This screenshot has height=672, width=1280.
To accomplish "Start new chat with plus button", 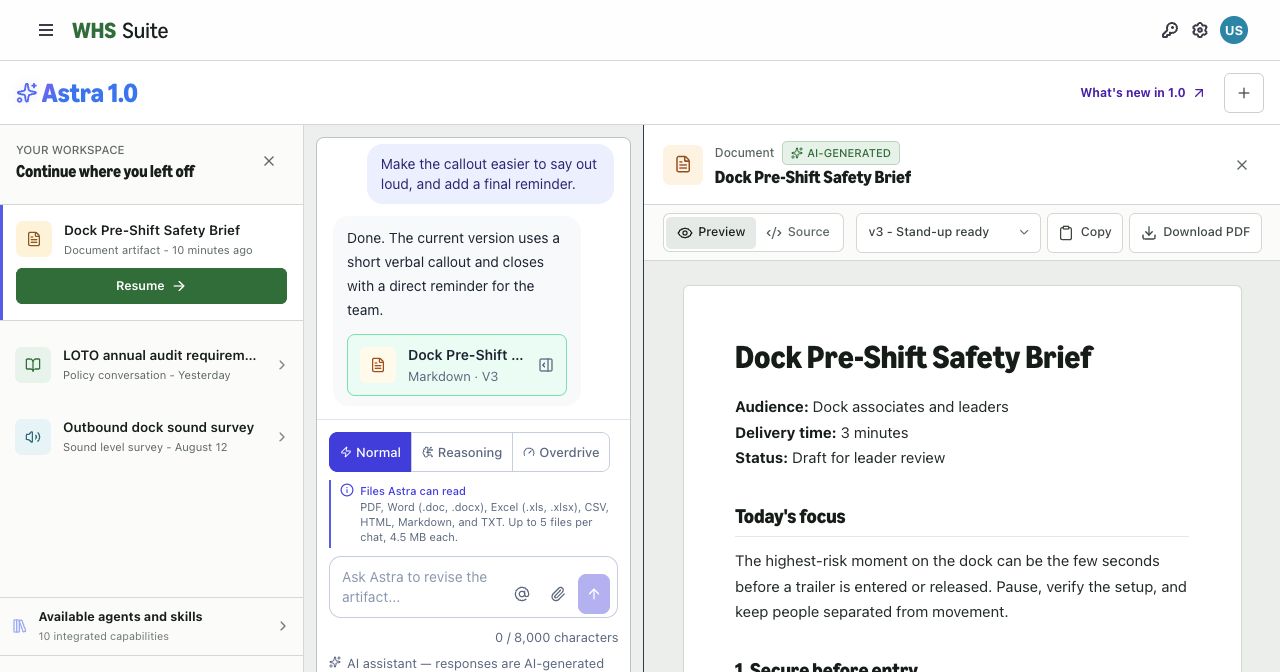I will click(1244, 93).
